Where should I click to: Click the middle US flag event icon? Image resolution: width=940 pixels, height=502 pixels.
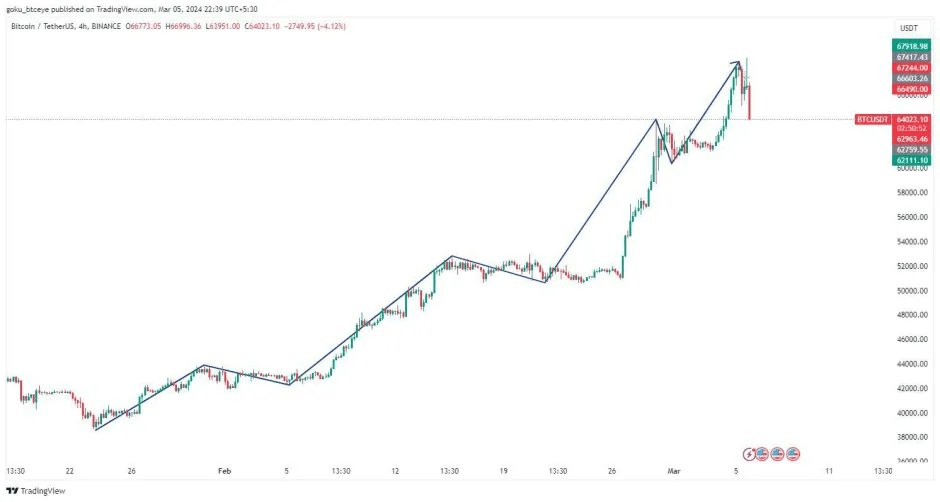(x=778, y=454)
